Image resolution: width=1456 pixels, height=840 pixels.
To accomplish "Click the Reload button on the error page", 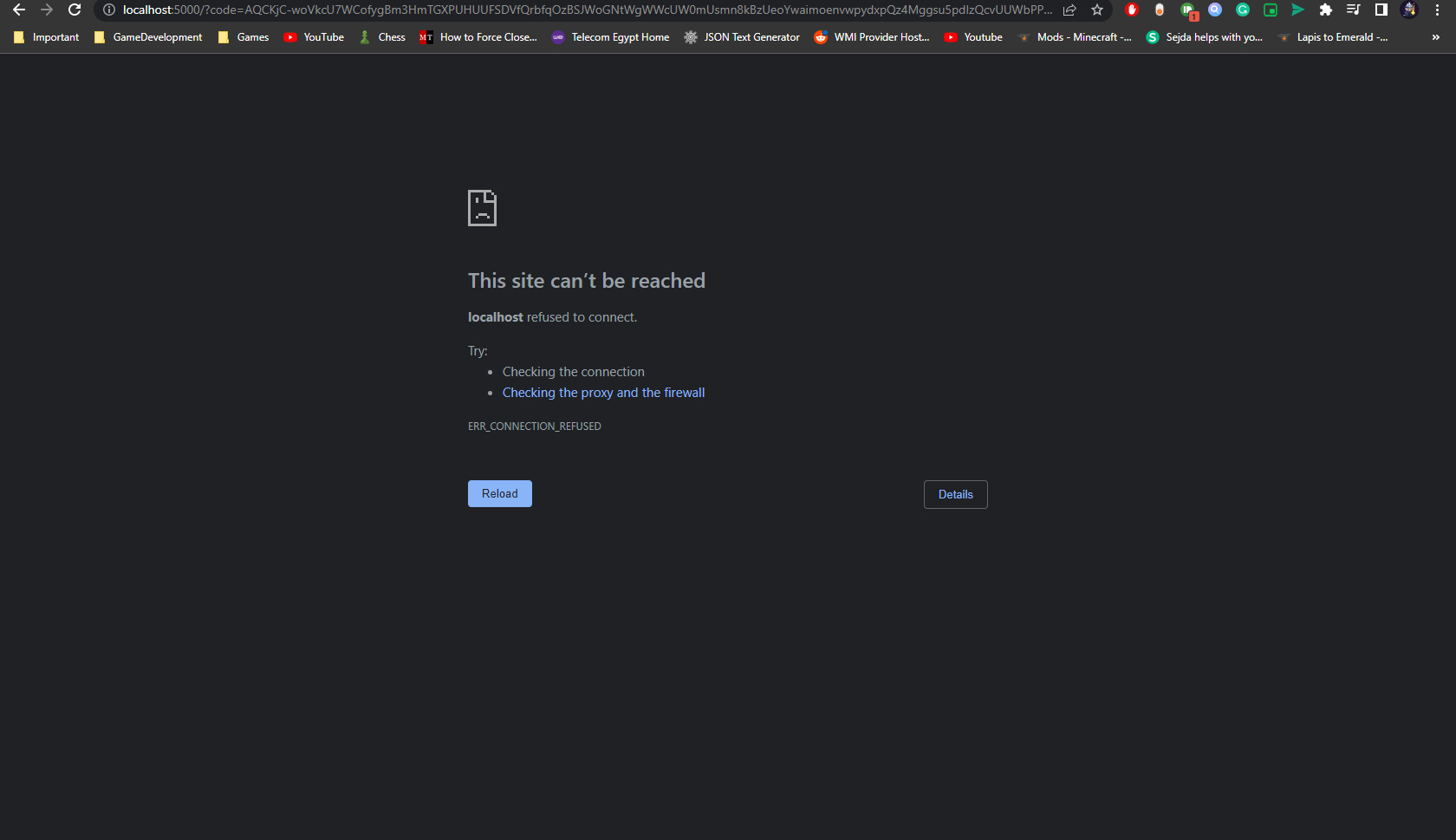I will 499,493.
